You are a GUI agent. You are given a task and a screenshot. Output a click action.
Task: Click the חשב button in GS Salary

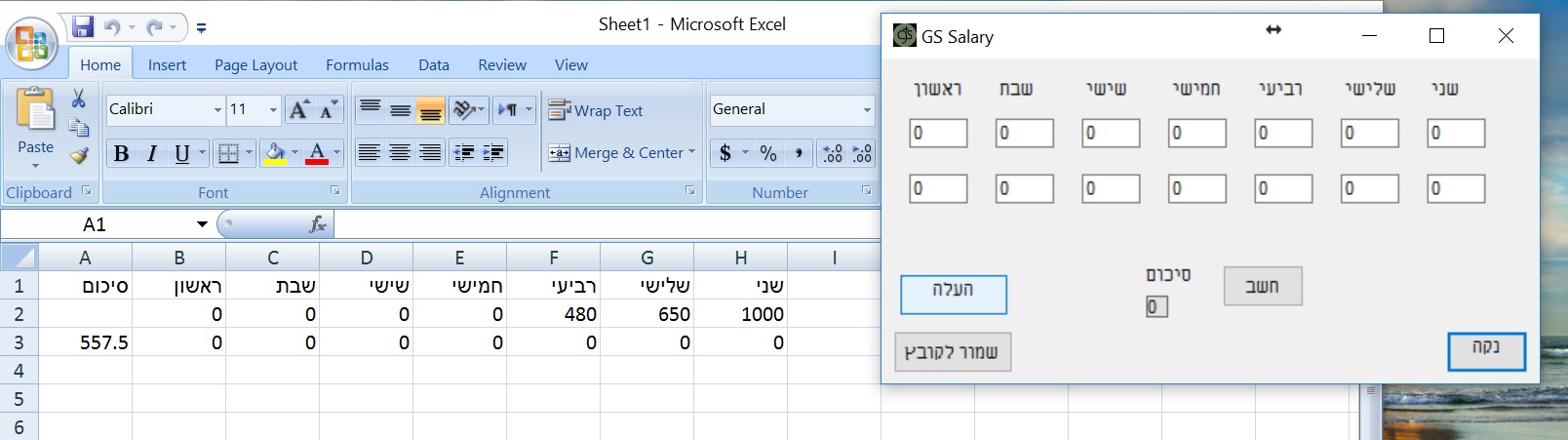pyautogui.click(x=1263, y=286)
